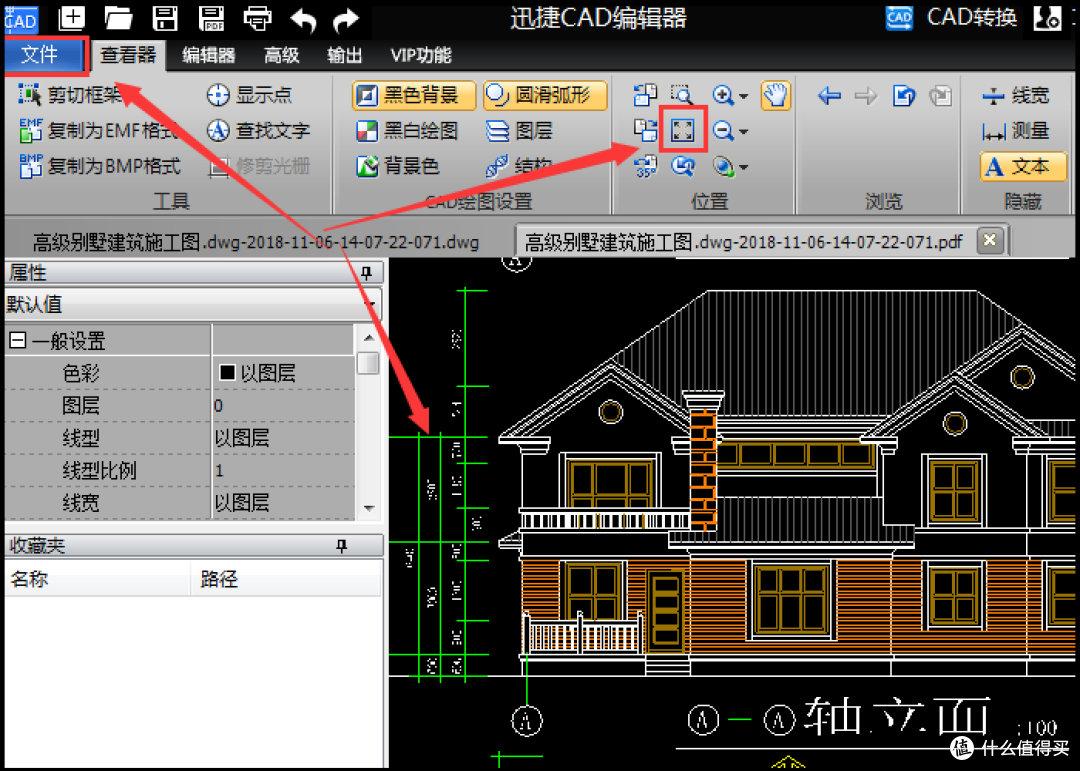Switch to the .dwg document tab
Image resolution: width=1080 pixels, height=771 pixels.
(256, 242)
